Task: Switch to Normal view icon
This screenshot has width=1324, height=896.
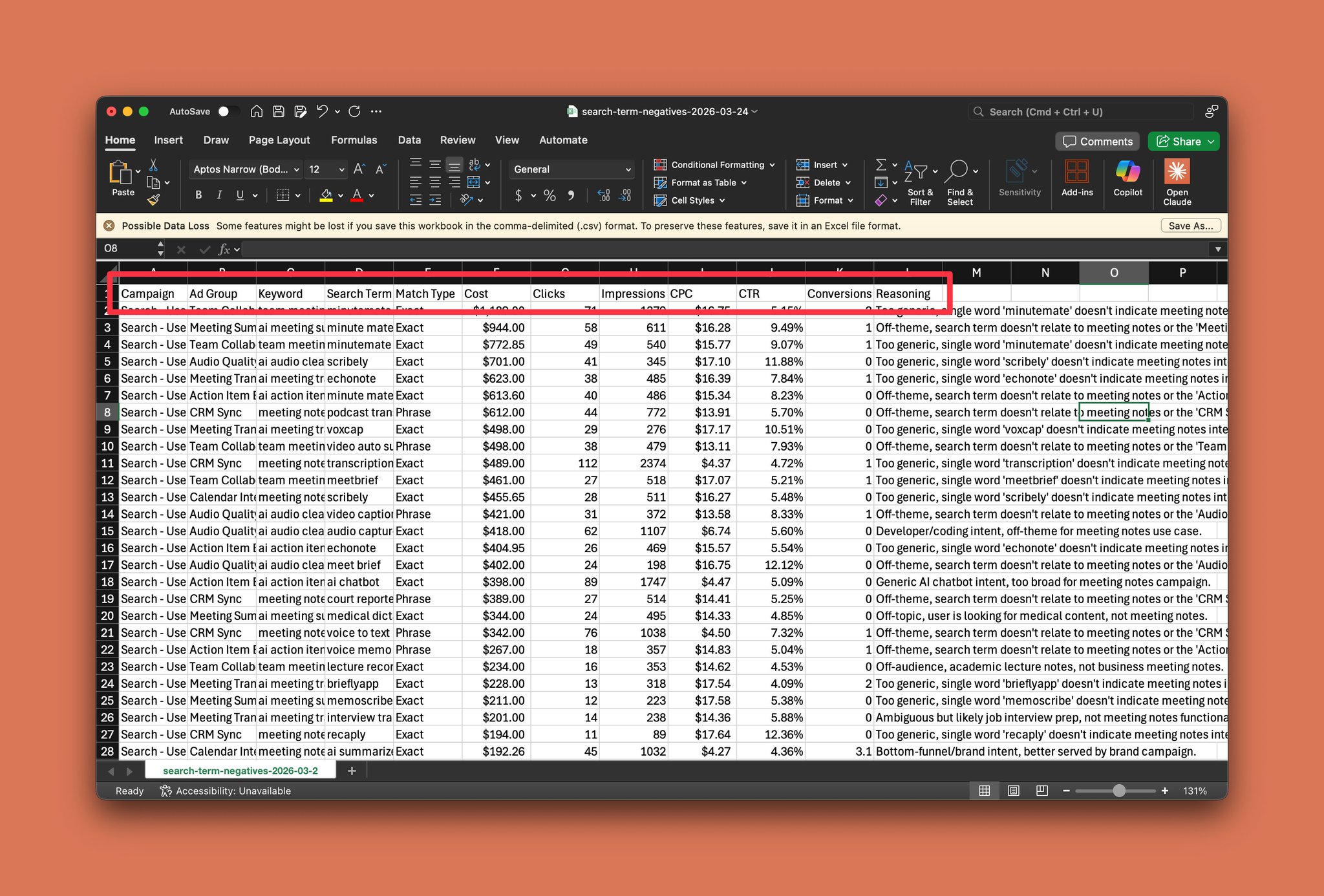Action: pyautogui.click(x=984, y=791)
